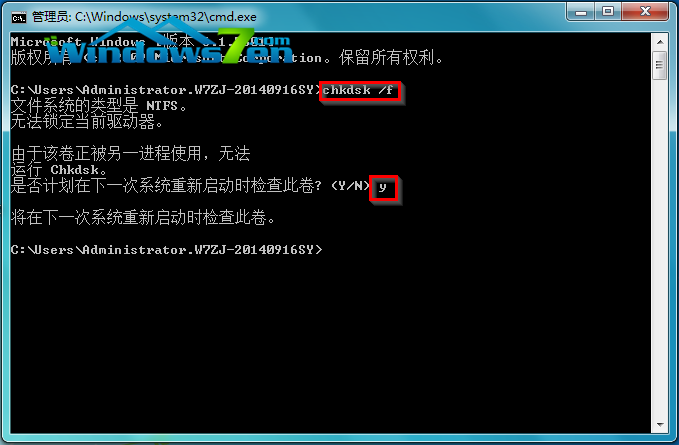The width and height of the screenshot is (679, 445).
Task: Click the last command prompt line
Action: [167, 250]
